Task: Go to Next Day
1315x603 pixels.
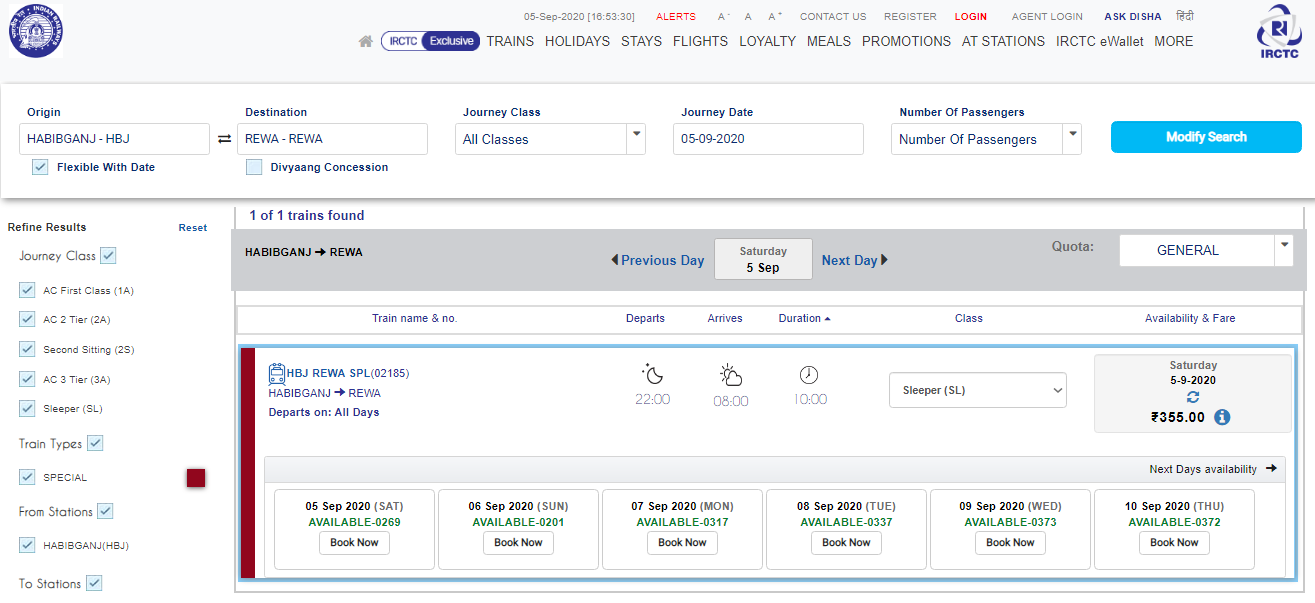Action: (x=855, y=260)
